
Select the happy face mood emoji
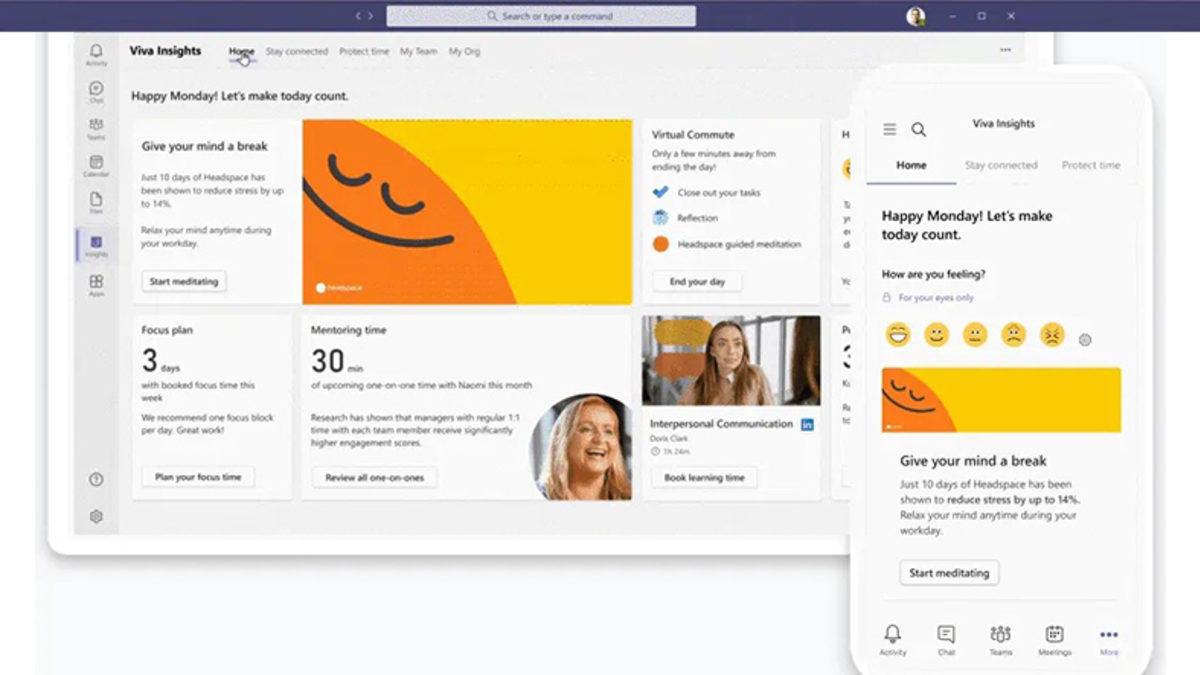tap(899, 336)
